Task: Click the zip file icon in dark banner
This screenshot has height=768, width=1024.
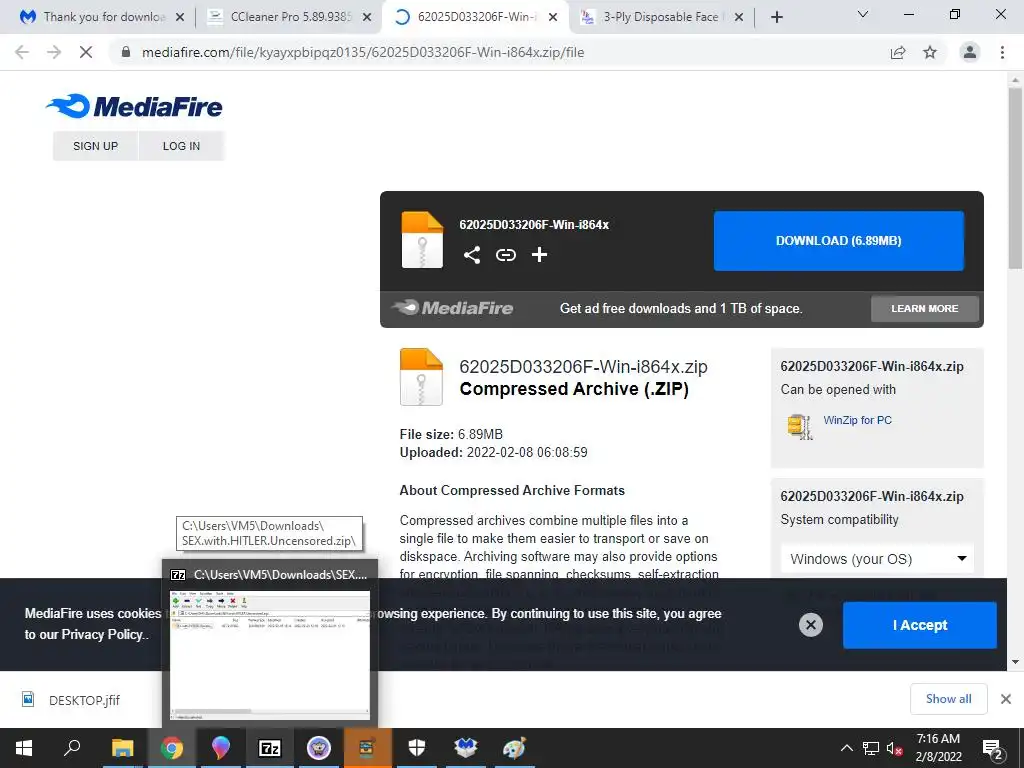Action: [x=422, y=240]
